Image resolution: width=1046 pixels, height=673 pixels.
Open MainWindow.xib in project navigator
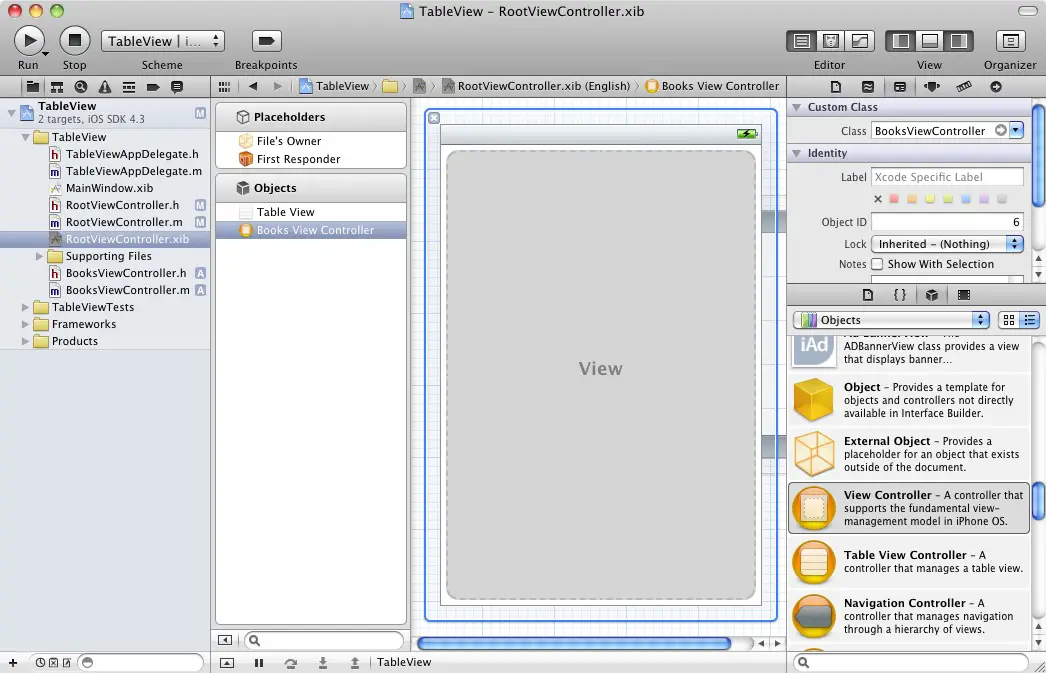pyautogui.click(x=109, y=188)
